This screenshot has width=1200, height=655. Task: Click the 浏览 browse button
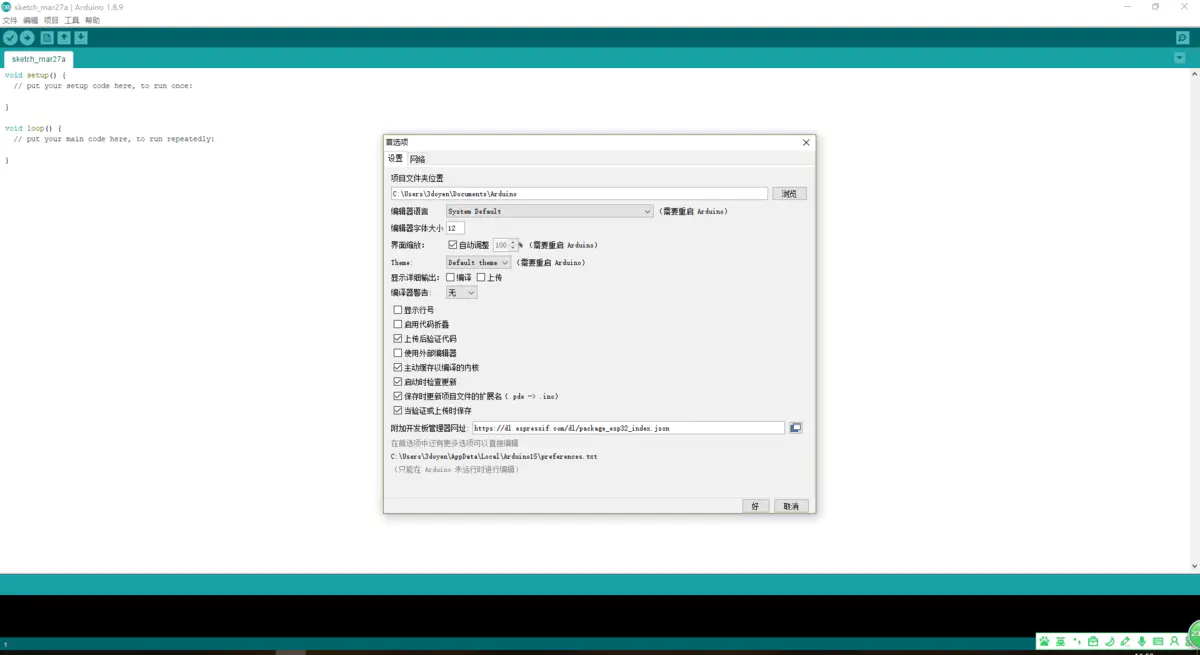[789, 194]
